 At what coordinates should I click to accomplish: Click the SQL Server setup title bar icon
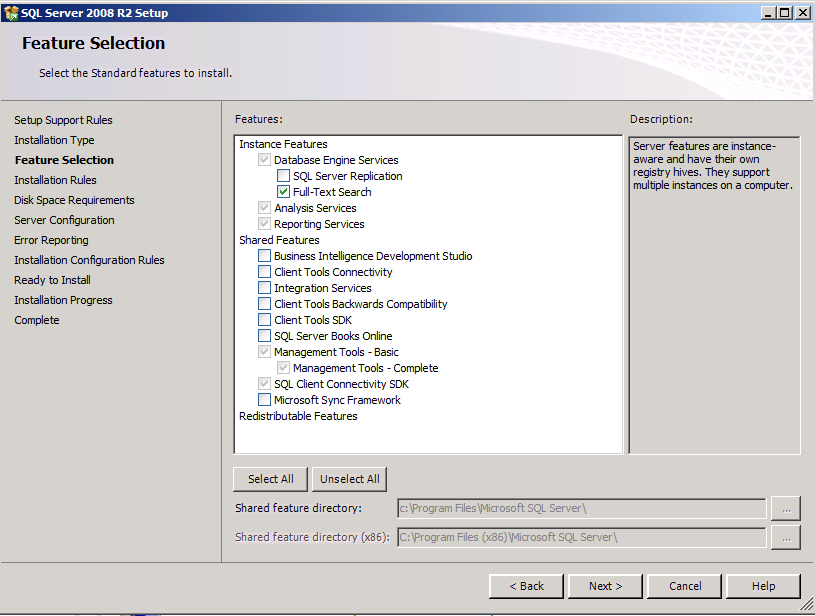tap(11, 12)
